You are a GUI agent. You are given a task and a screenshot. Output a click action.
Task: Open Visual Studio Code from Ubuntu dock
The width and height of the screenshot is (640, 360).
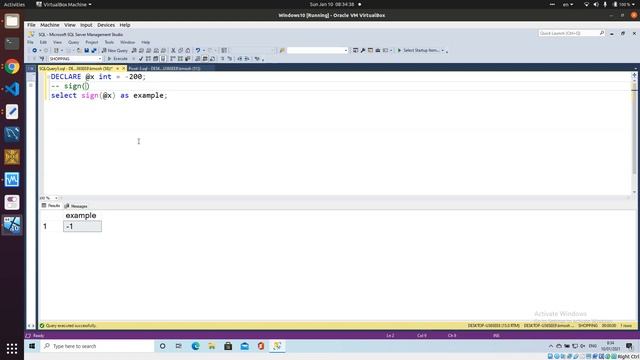12,89
